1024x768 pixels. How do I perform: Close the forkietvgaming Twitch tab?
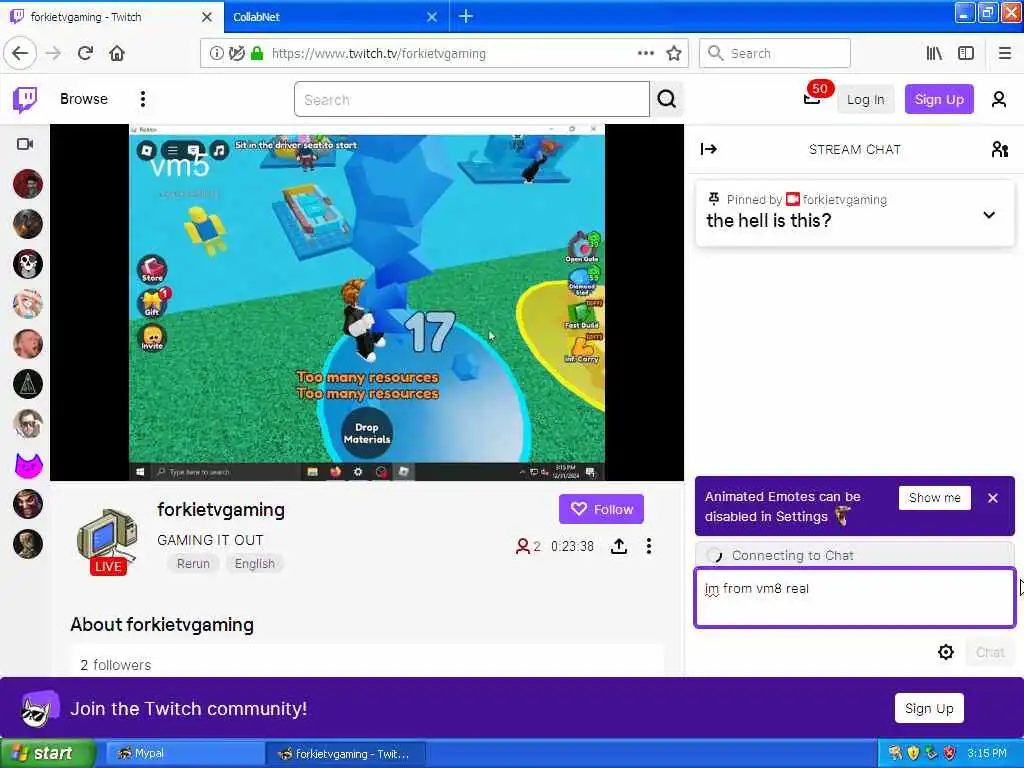pos(206,17)
